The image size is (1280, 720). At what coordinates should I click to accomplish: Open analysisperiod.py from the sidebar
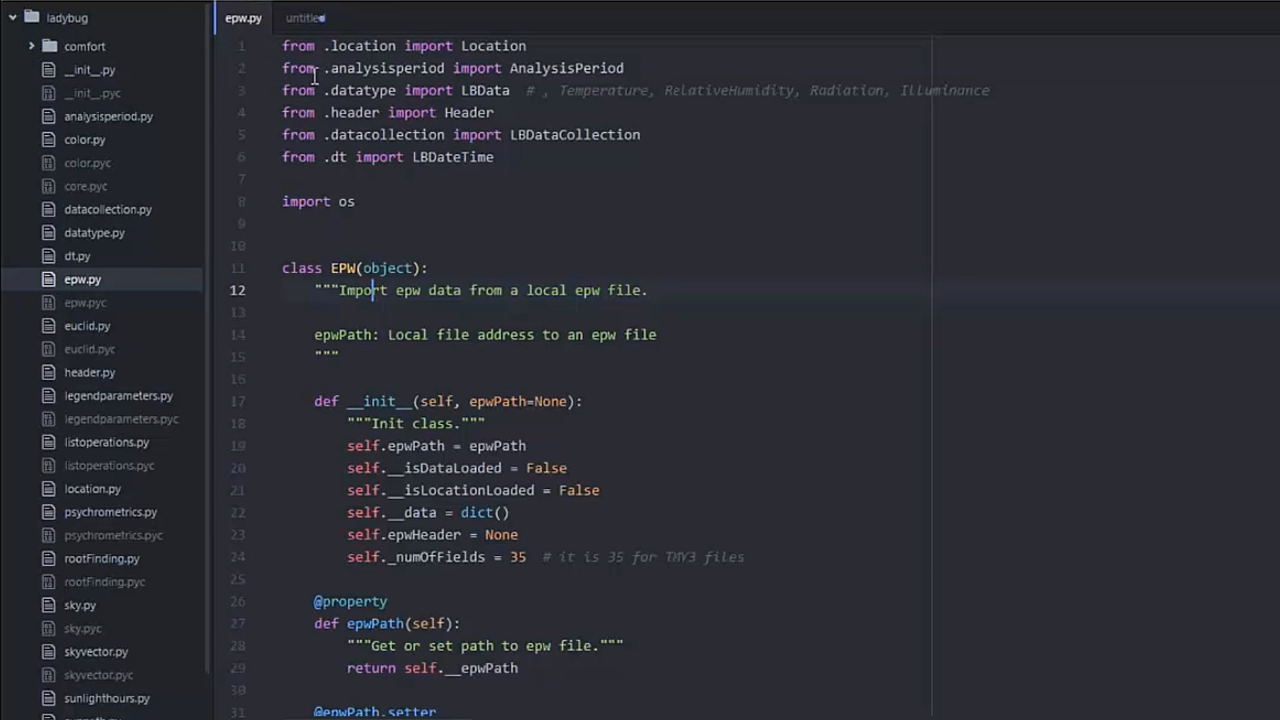click(108, 116)
